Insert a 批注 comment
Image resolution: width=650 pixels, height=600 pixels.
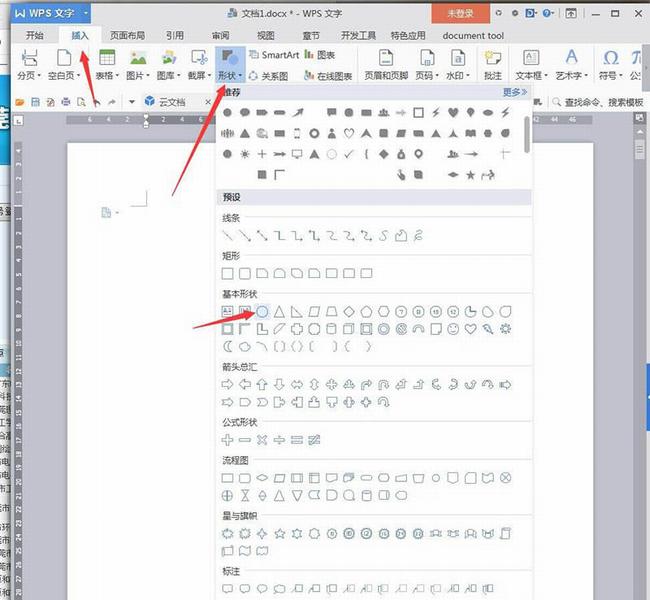tap(493, 65)
